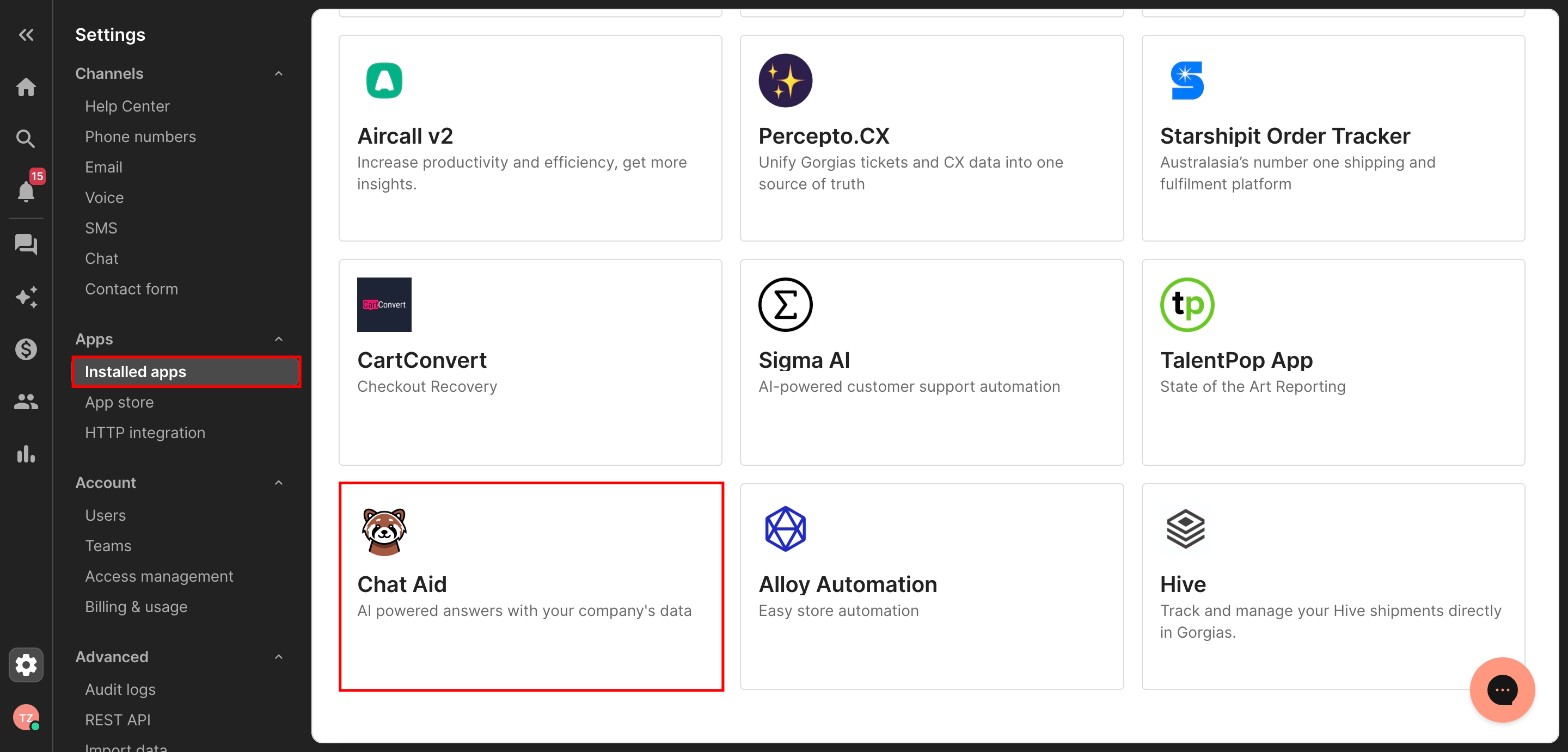Open the Home icon in left rail
The height and width of the screenshot is (752, 1568).
pos(26,87)
